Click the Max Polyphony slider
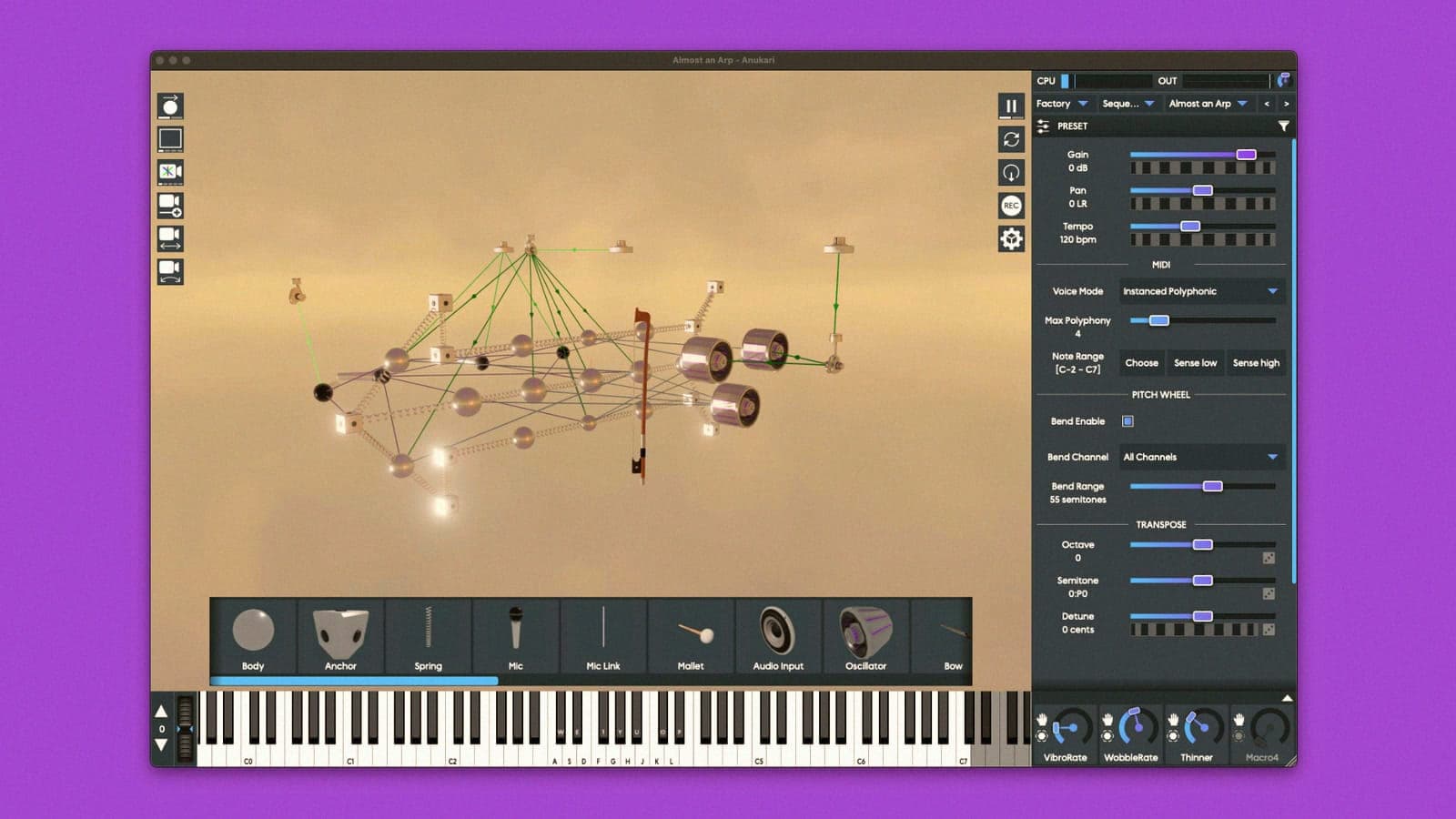 [1202, 320]
